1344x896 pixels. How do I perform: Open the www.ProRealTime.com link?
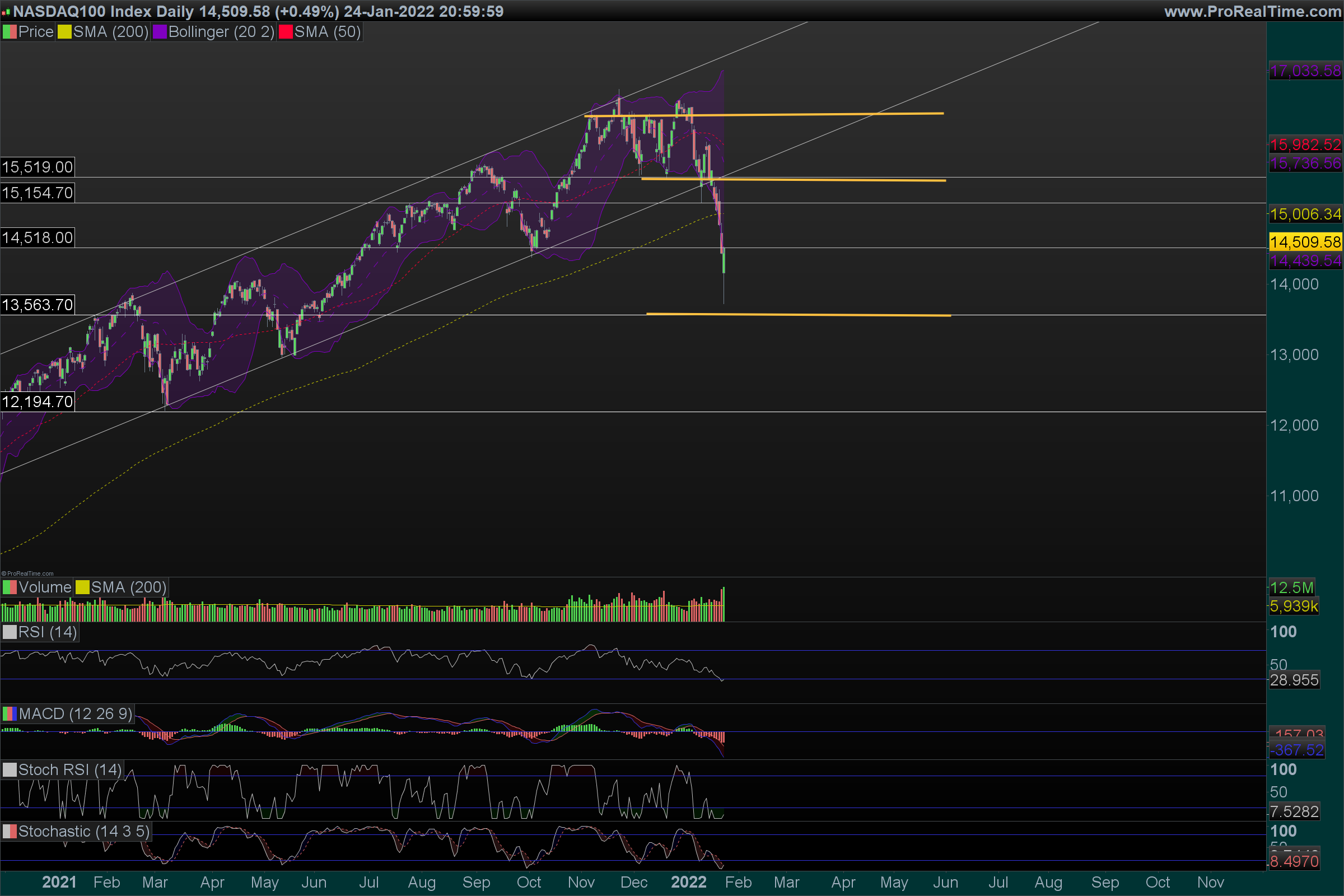1252,11
